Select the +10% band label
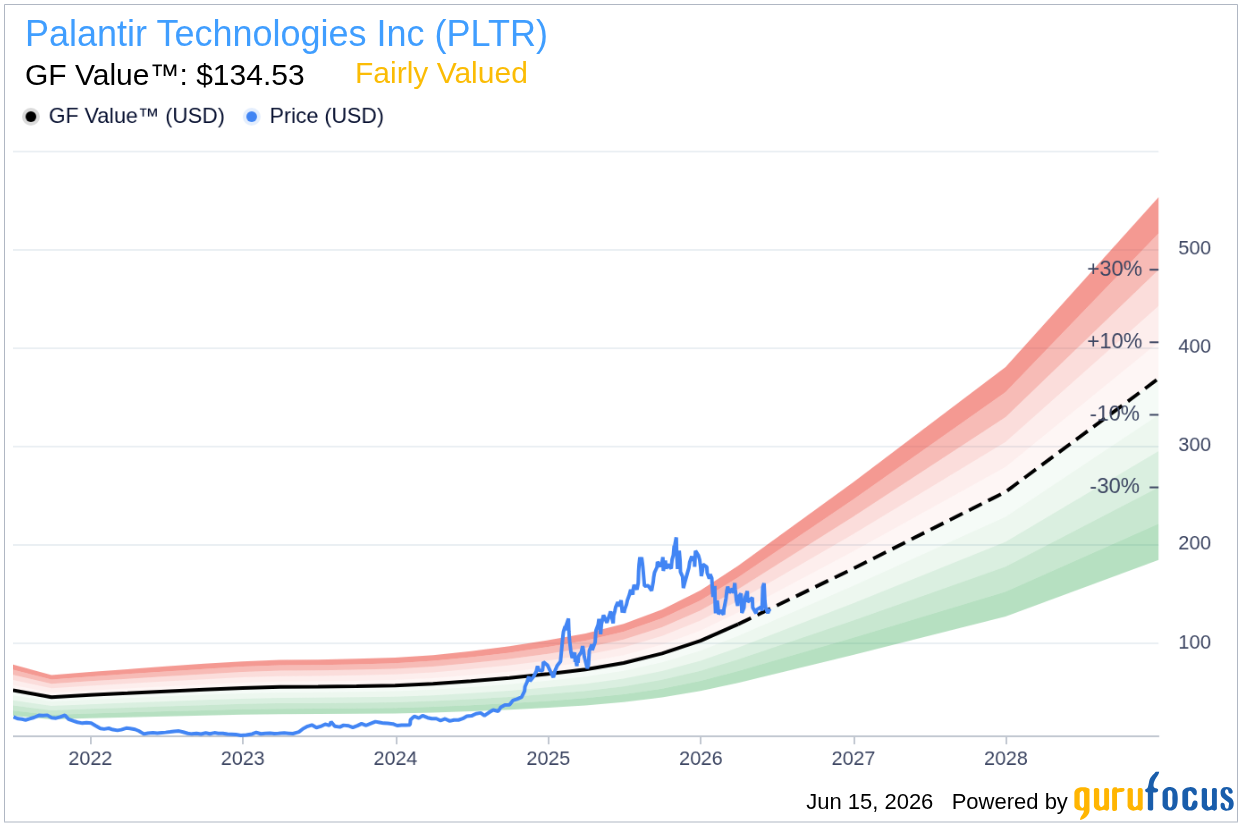1242x826 pixels. pos(1114,341)
